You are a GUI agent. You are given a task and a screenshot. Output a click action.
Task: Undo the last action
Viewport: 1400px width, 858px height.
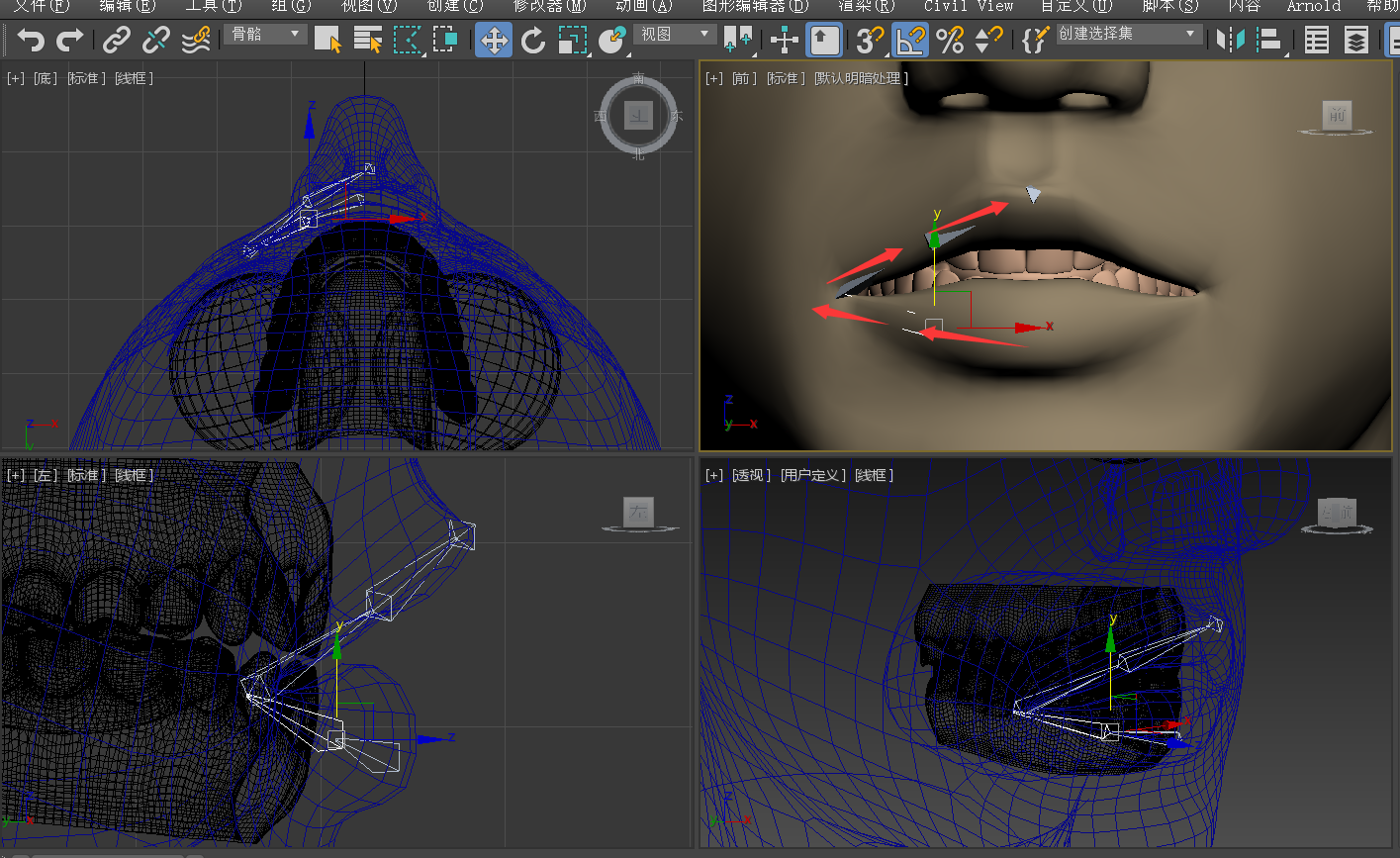coord(32,41)
